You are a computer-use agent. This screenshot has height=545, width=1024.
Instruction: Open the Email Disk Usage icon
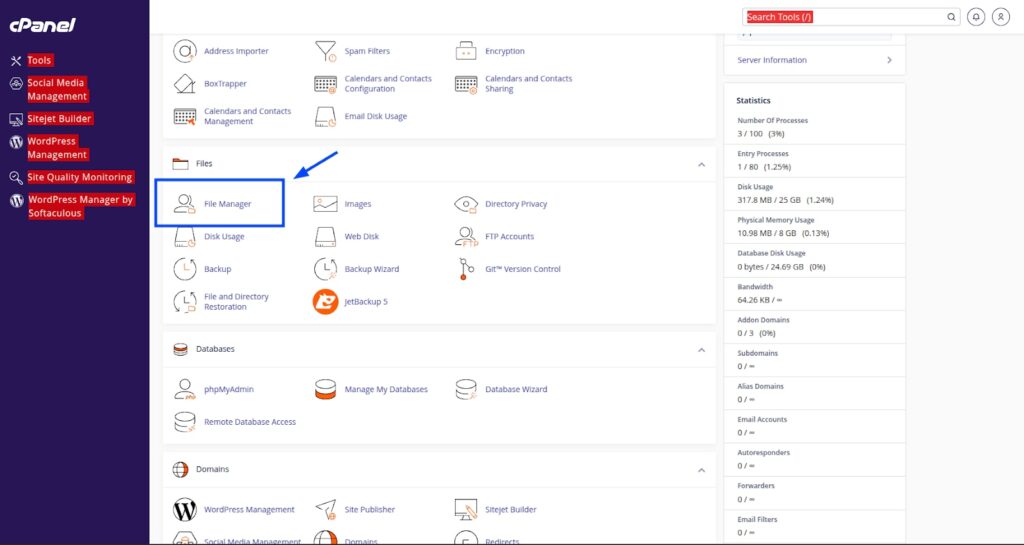(x=325, y=116)
